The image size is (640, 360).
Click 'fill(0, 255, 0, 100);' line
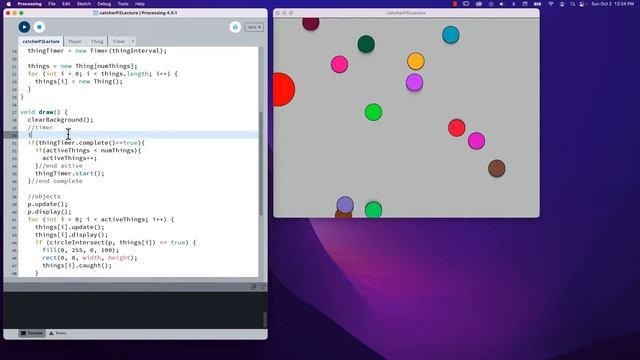point(80,250)
